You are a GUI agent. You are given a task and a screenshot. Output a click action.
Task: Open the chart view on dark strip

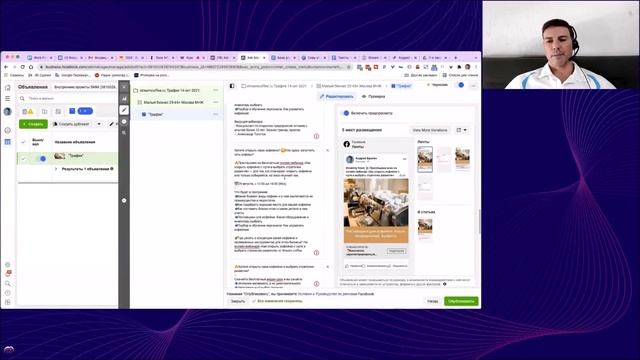pos(124,99)
